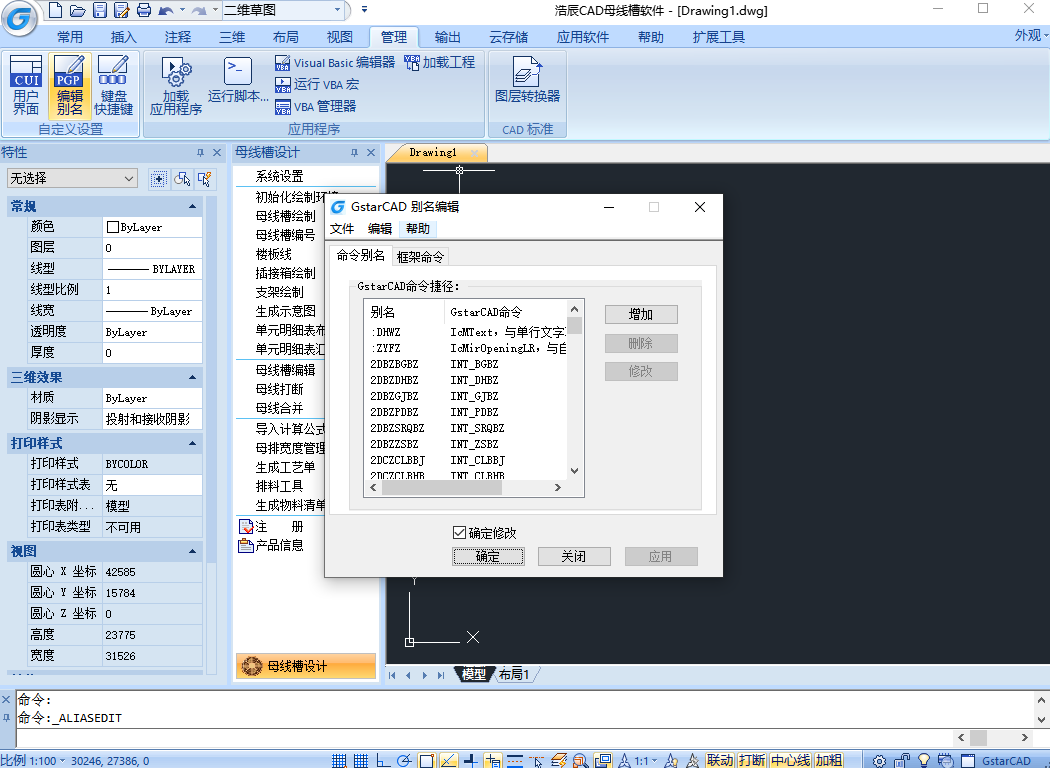The width and height of the screenshot is (1050, 768).
Task: Open the 框架命令 tab in dialog
Action: click(x=420, y=256)
